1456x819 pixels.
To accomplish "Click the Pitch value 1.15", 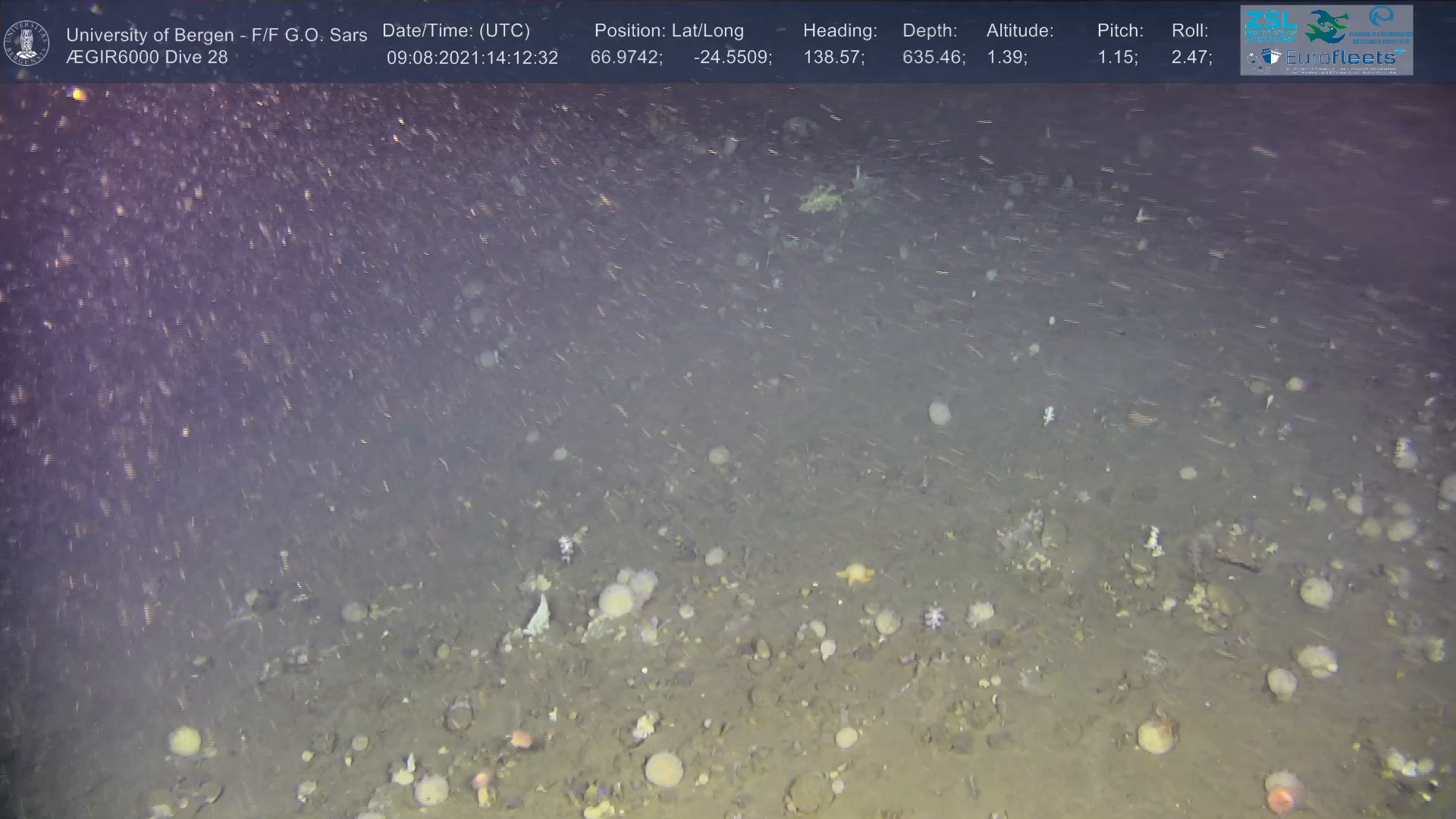I will click(x=1117, y=58).
